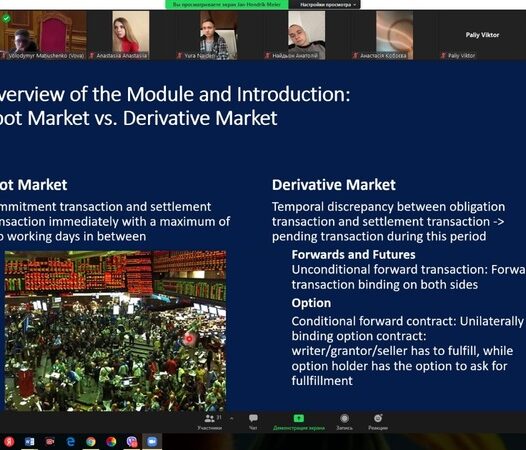This screenshot has width=526, height=450.
Task: Click the muted mic icon by Yura's name
Action: [179, 56]
